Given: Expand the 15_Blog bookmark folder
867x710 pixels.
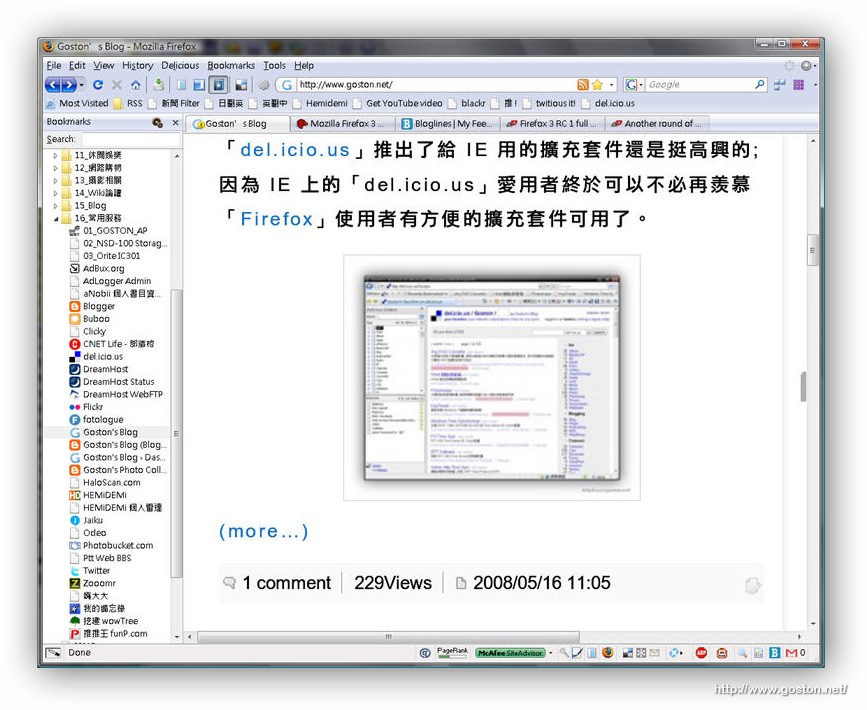Looking at the screenshot, I should click(x=56, y=206).
